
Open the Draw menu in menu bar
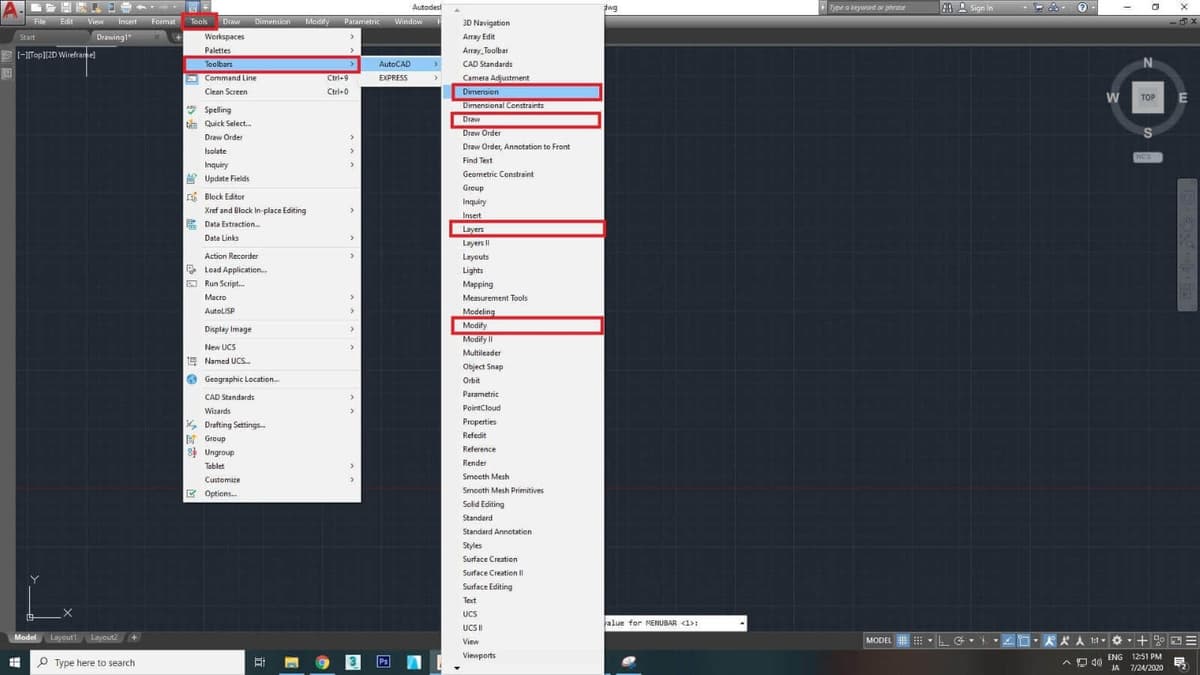(231, 21)
